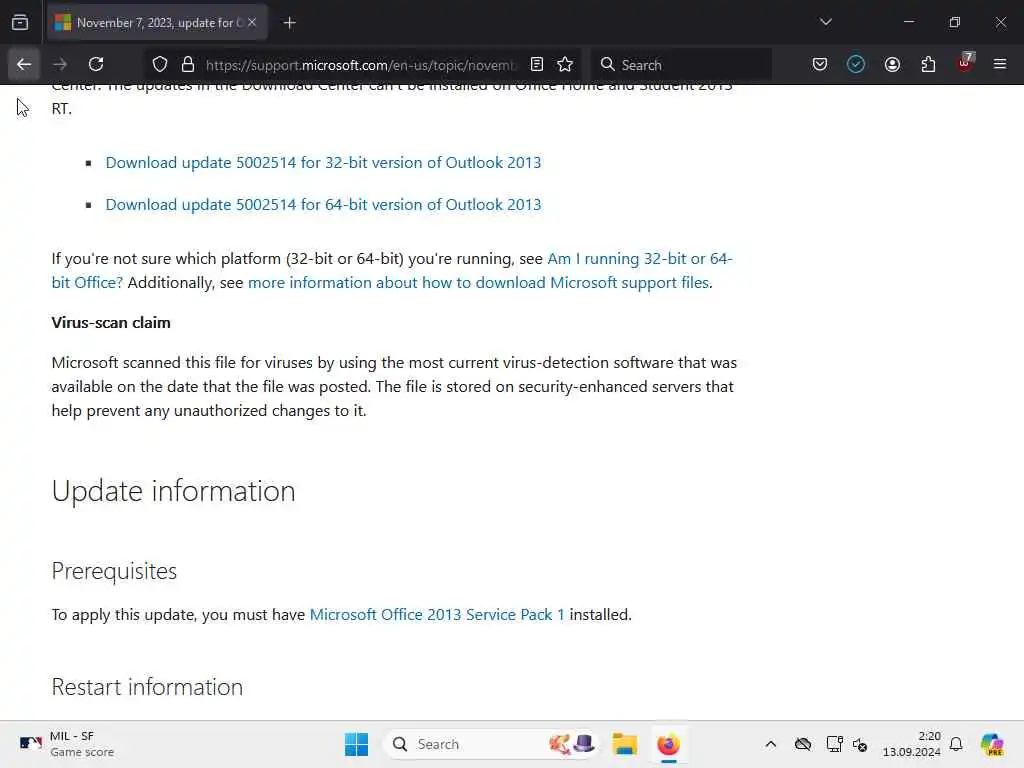This screenshot has width=1024, height=768.
Task: Switch to Firefox in taskbar
Action: (x=669, y=744)
